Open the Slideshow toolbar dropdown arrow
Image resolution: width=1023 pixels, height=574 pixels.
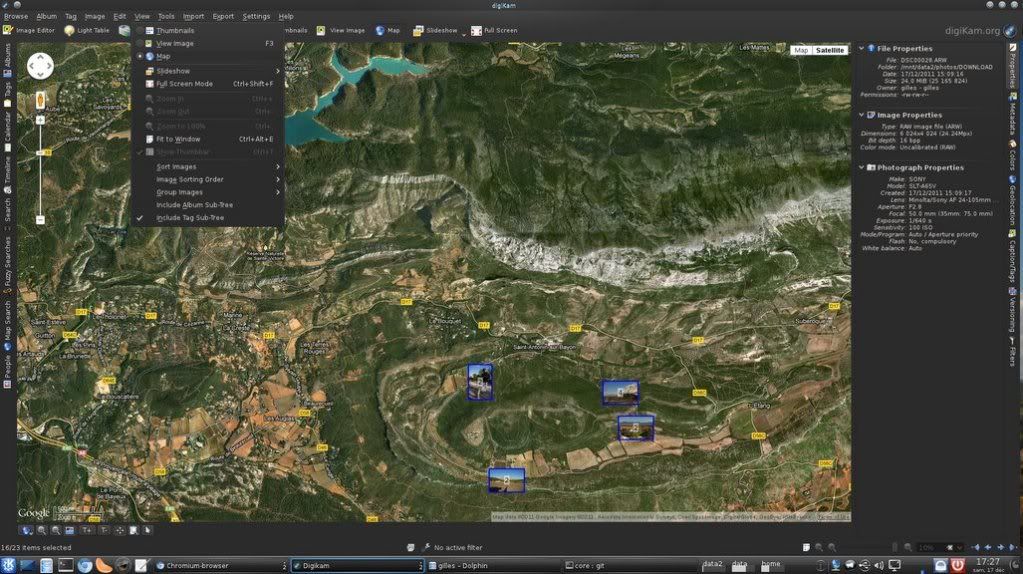pos(464,33)
